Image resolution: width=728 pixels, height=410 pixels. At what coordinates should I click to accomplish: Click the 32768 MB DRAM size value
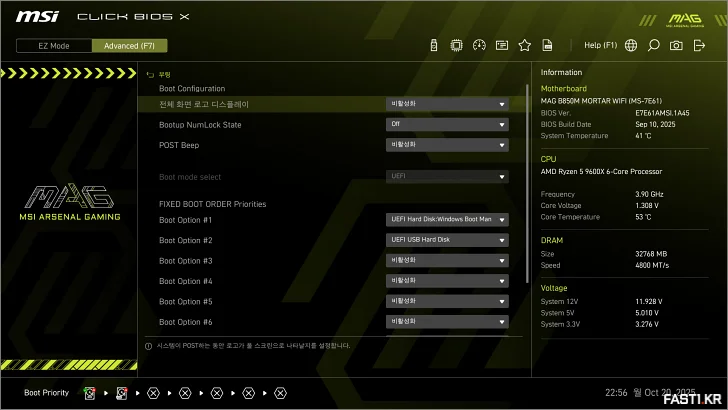[651, 254]
